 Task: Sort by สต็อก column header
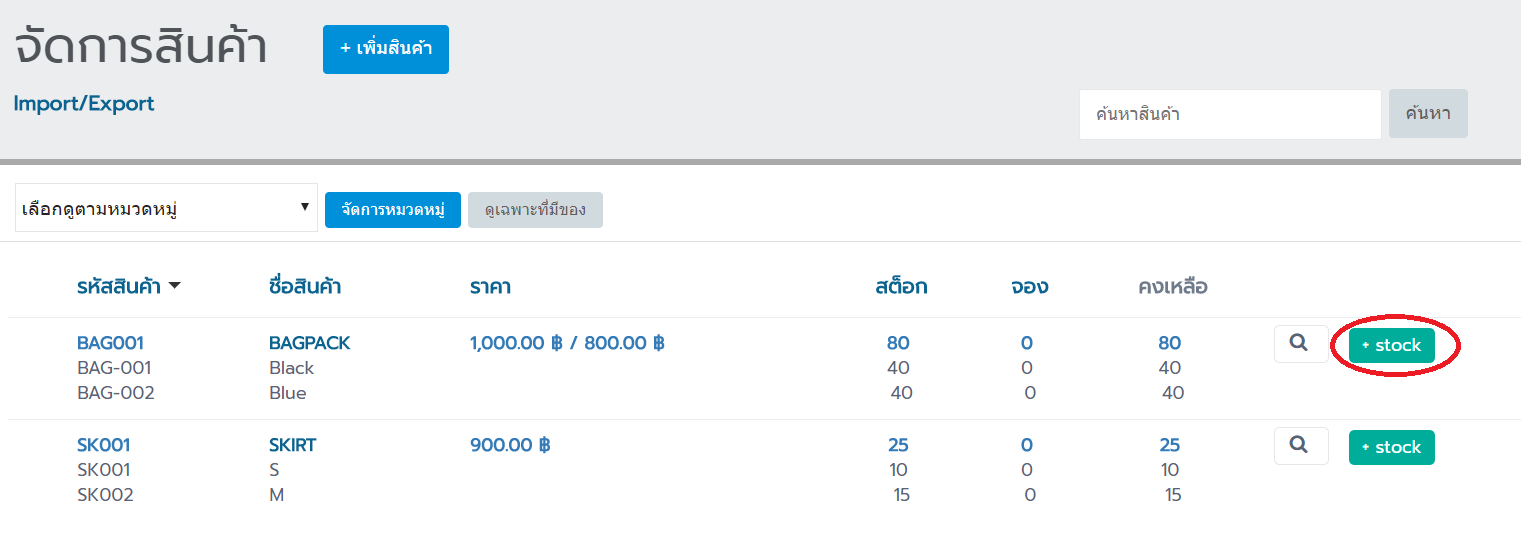pyautogui.click(x=900, y=287)
